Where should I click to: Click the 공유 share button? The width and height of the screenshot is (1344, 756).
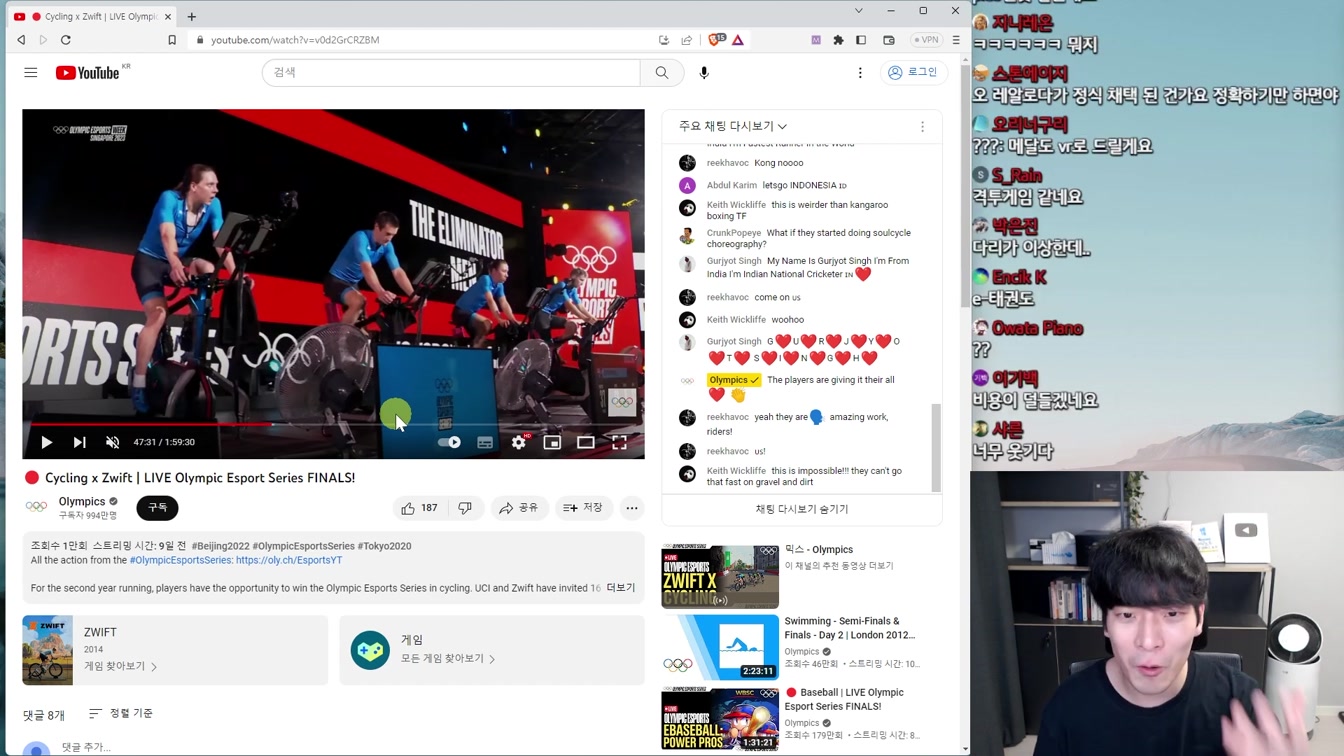(x=519, y=508)
